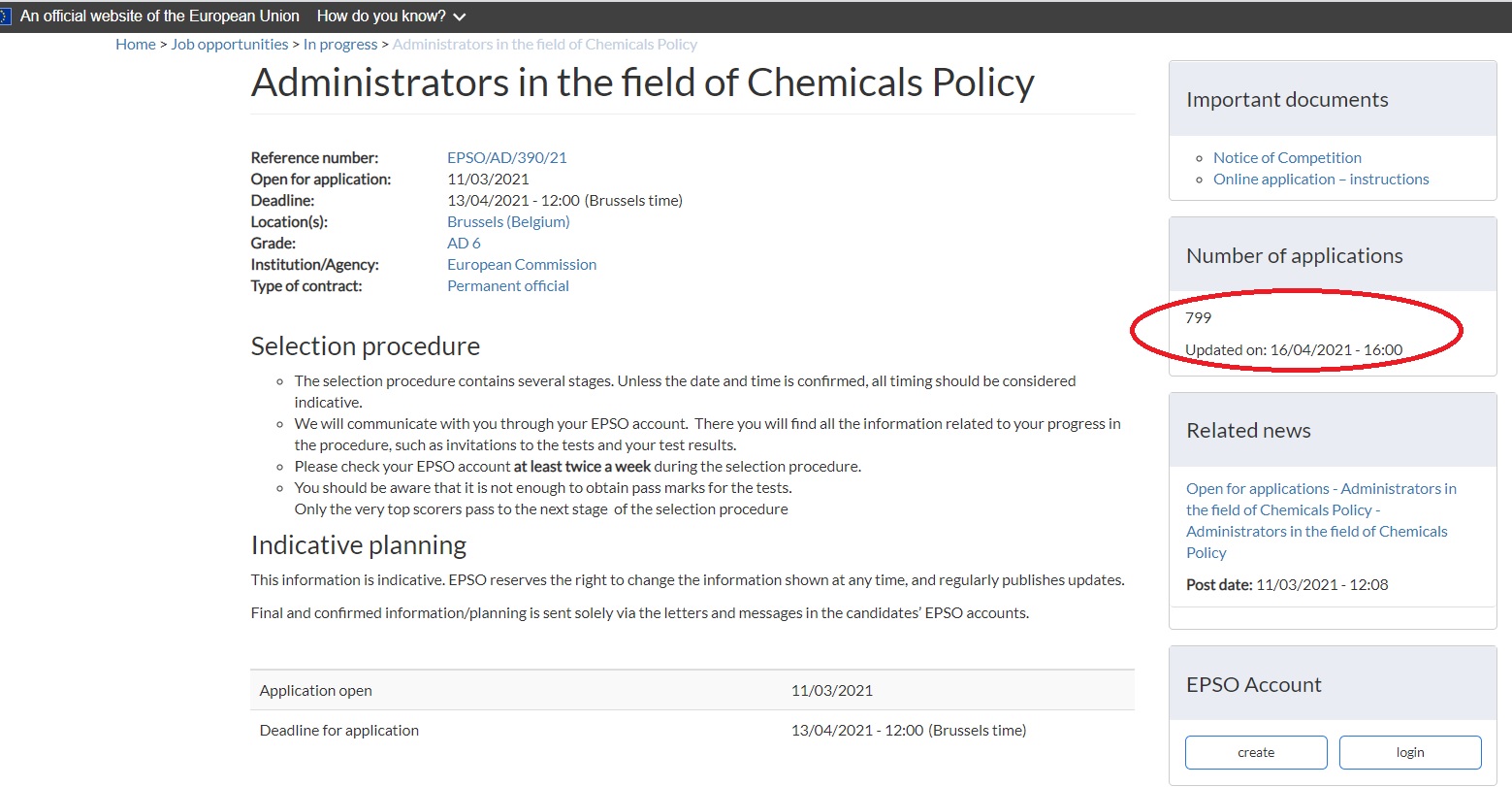
Task: Open the European Commission institution link
Action: [x=521, y=264]
